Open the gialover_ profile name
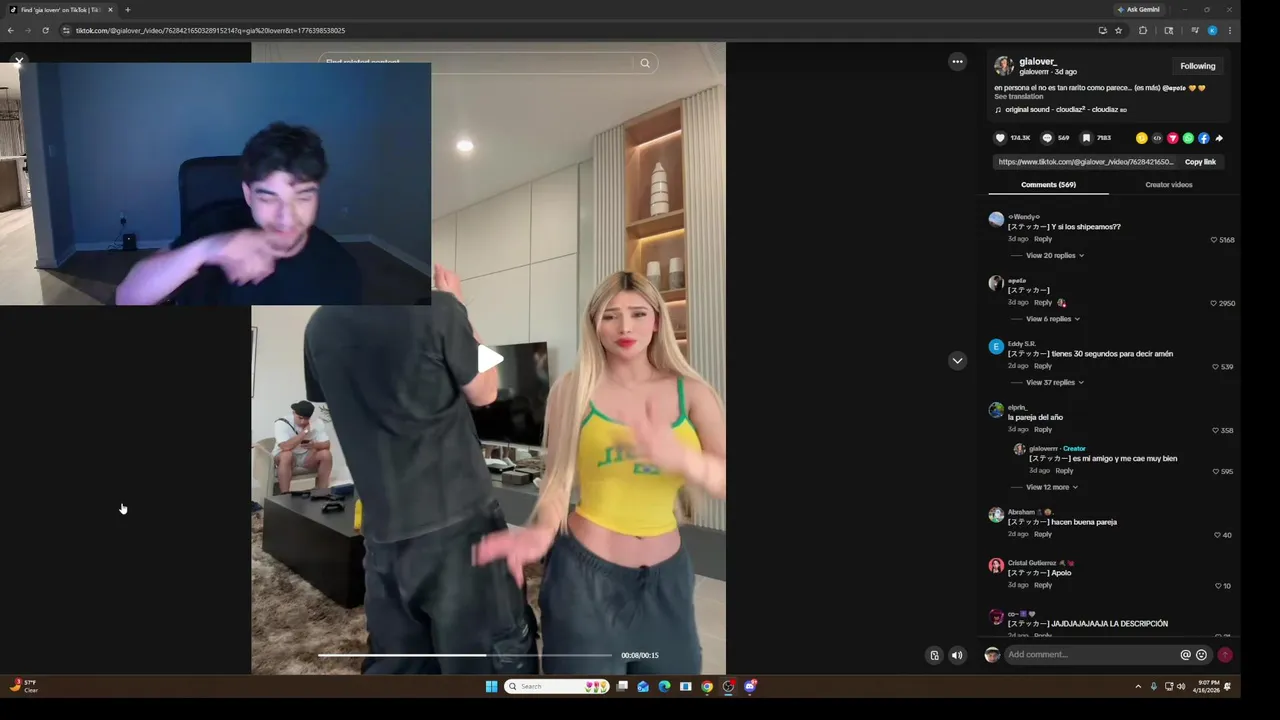1280x720 pixels. point(1037,62)
